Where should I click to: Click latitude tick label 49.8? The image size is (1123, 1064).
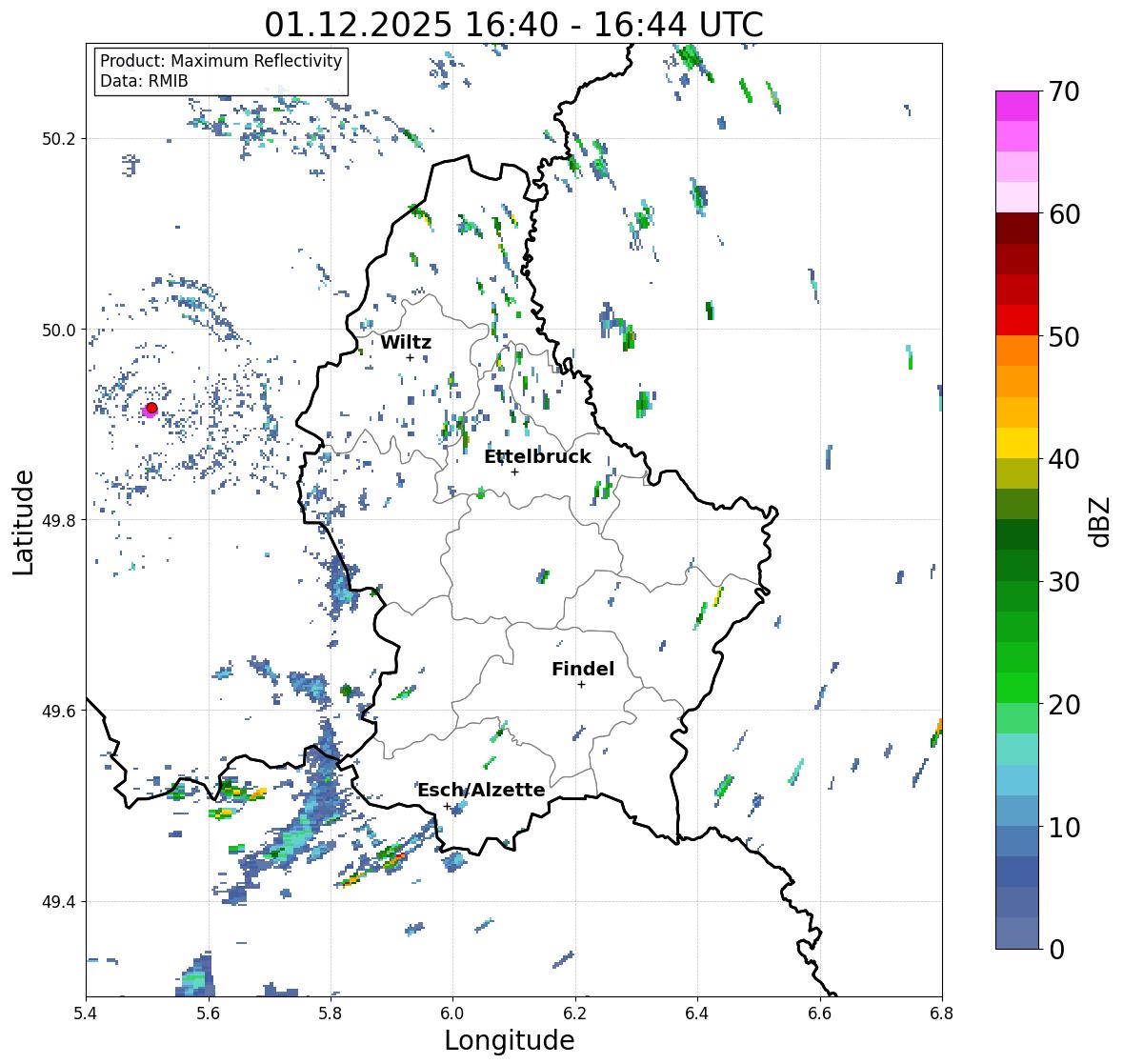pyautogui.click(x=59, y=520)
